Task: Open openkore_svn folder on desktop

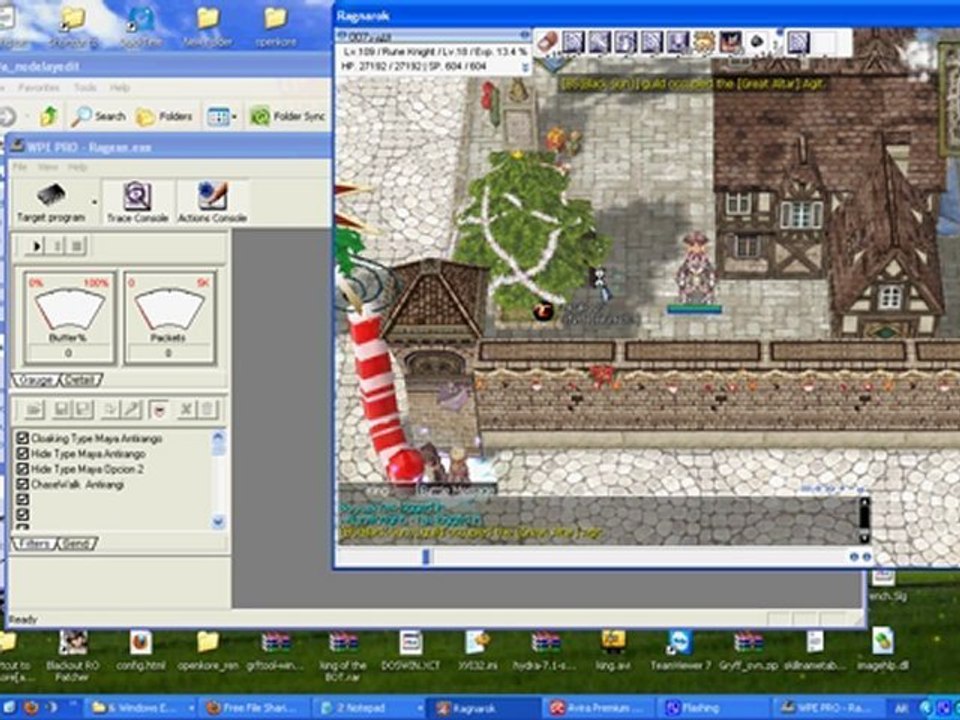Action: [x=208, y=651]
